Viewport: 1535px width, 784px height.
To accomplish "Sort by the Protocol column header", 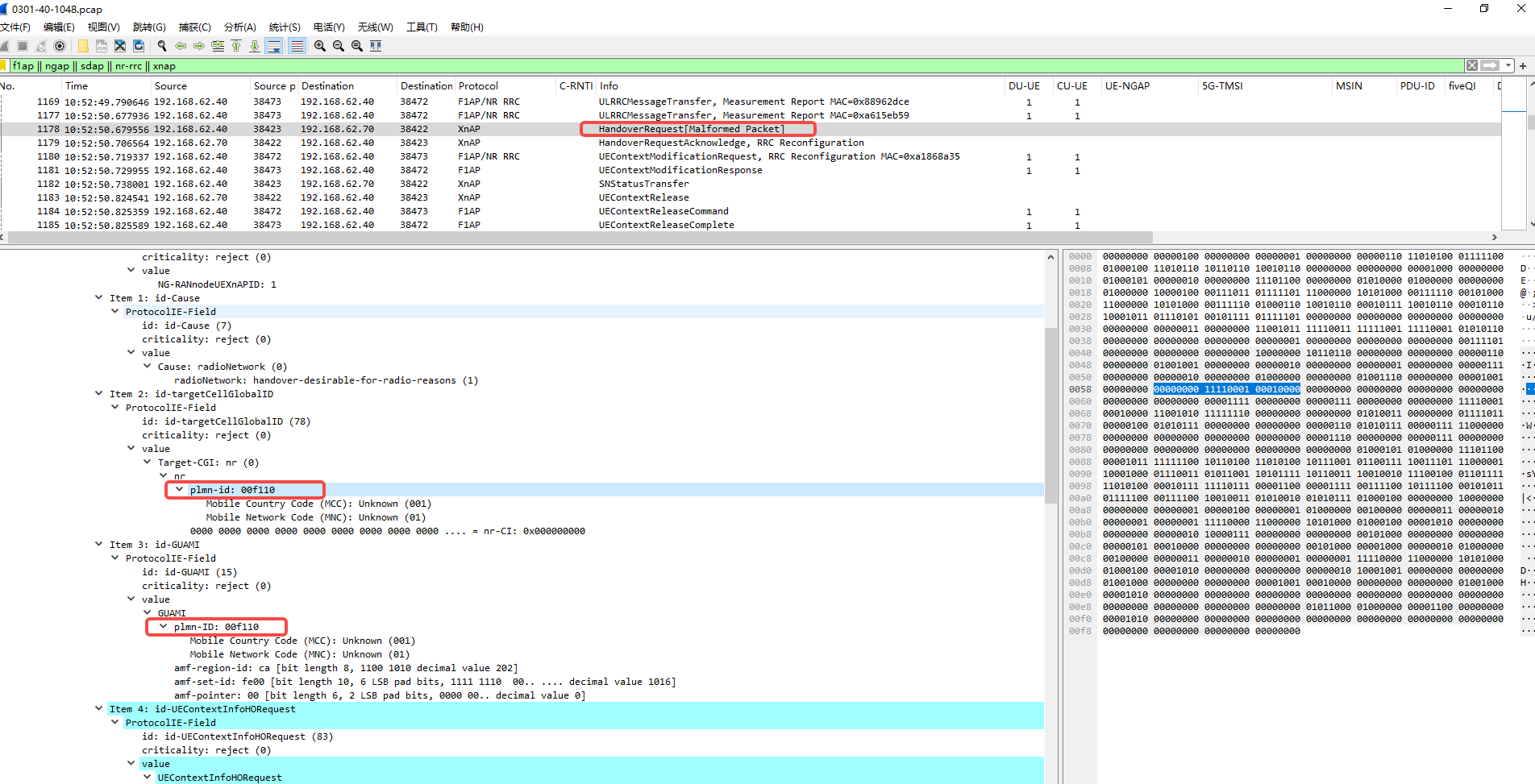I will 505,86.
